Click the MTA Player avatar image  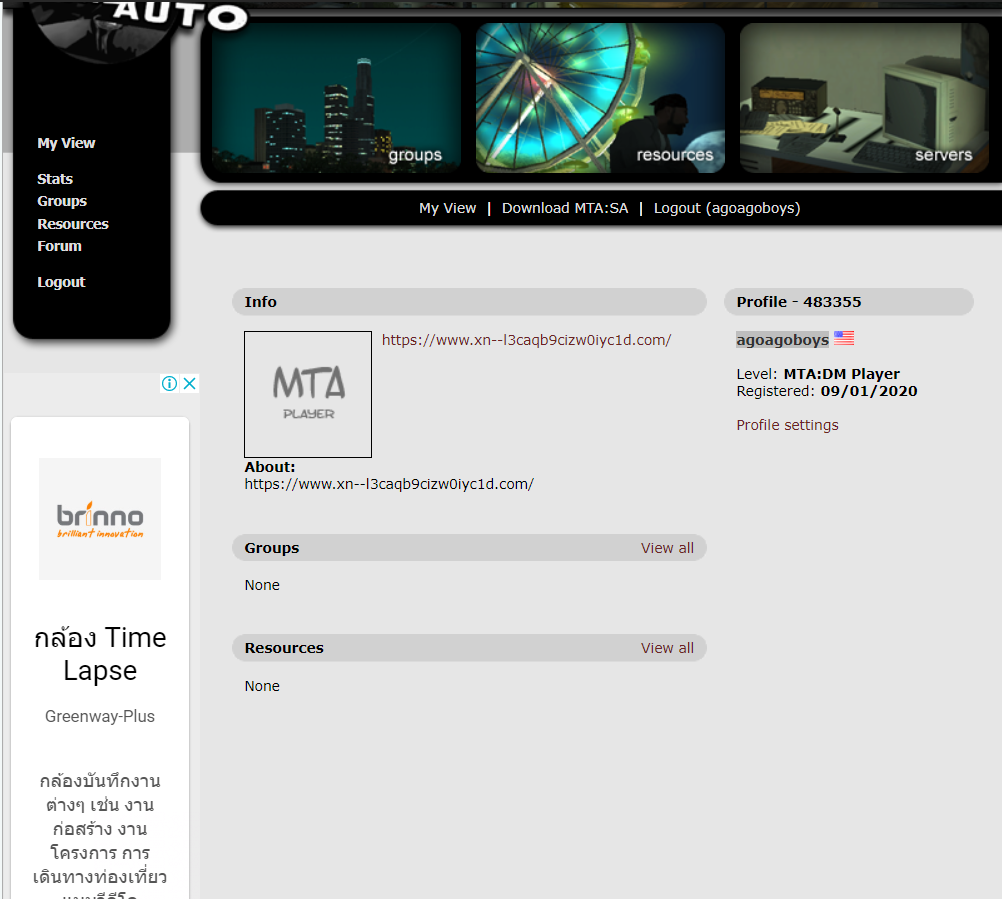[308, 394]
